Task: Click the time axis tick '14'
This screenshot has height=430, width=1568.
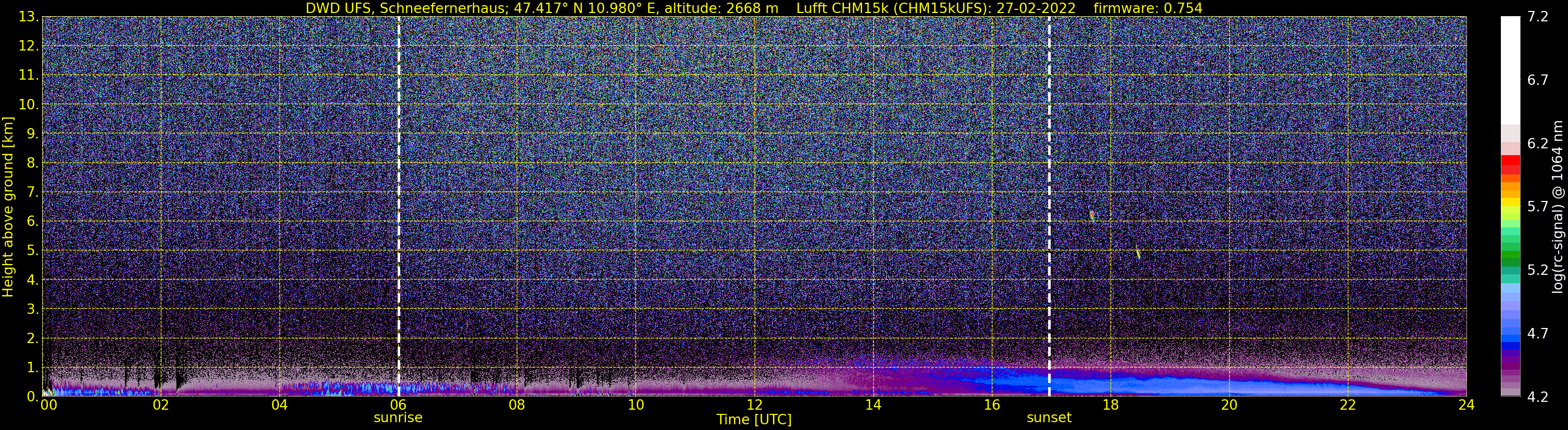Action: coord(873,406)
